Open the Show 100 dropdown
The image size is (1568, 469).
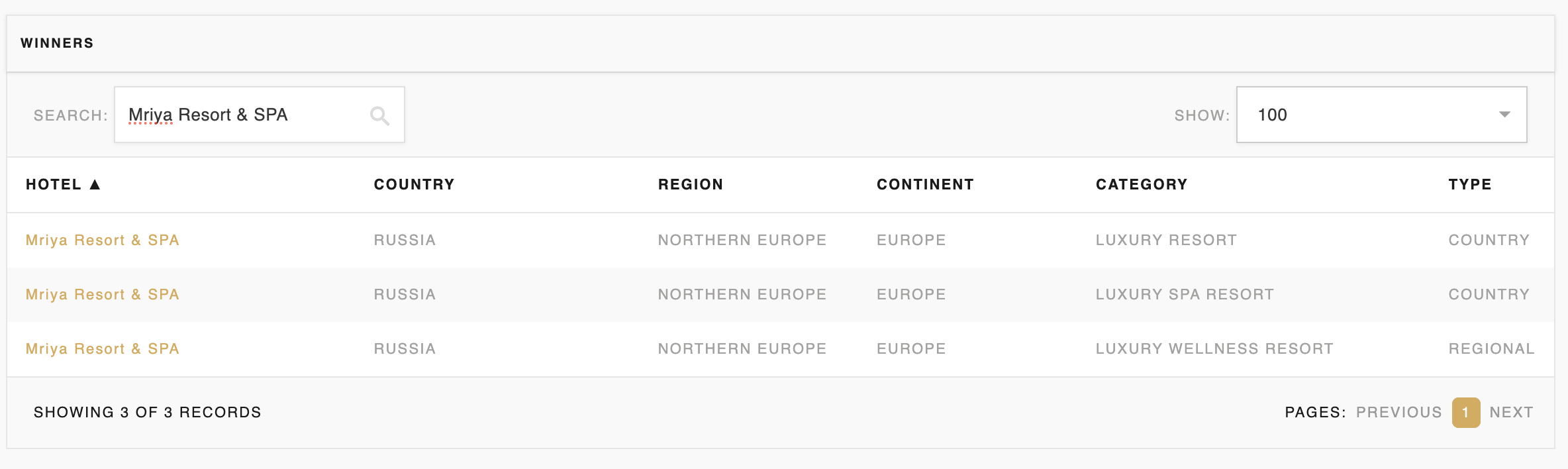[1381, 115]
